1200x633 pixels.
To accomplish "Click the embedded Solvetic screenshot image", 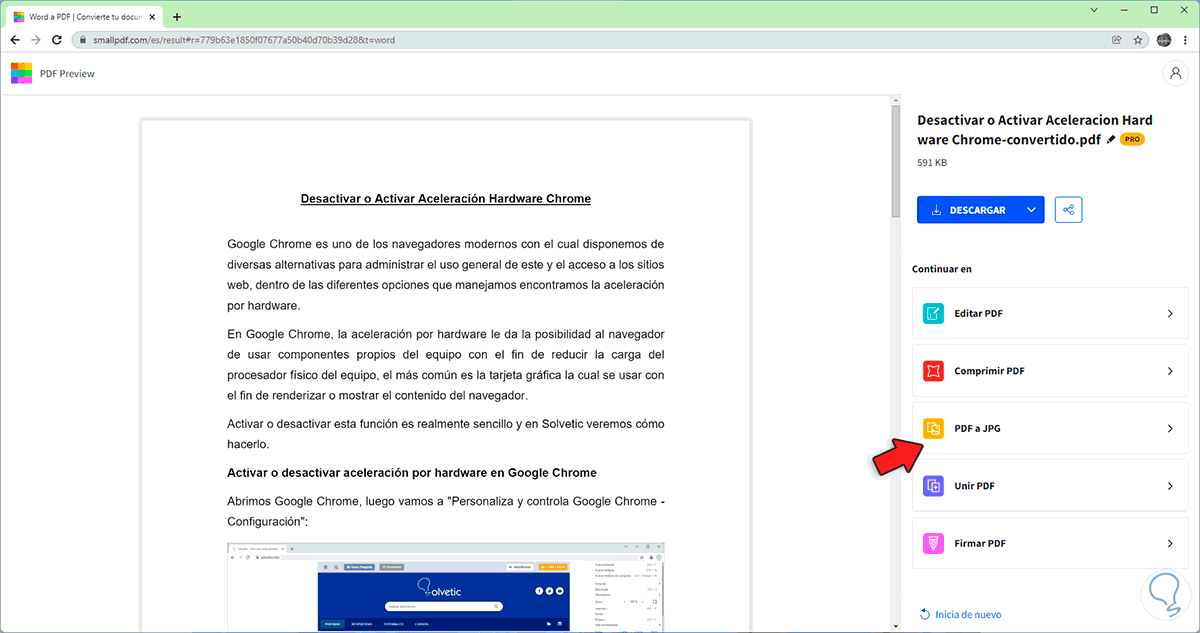I will [446, 587].
